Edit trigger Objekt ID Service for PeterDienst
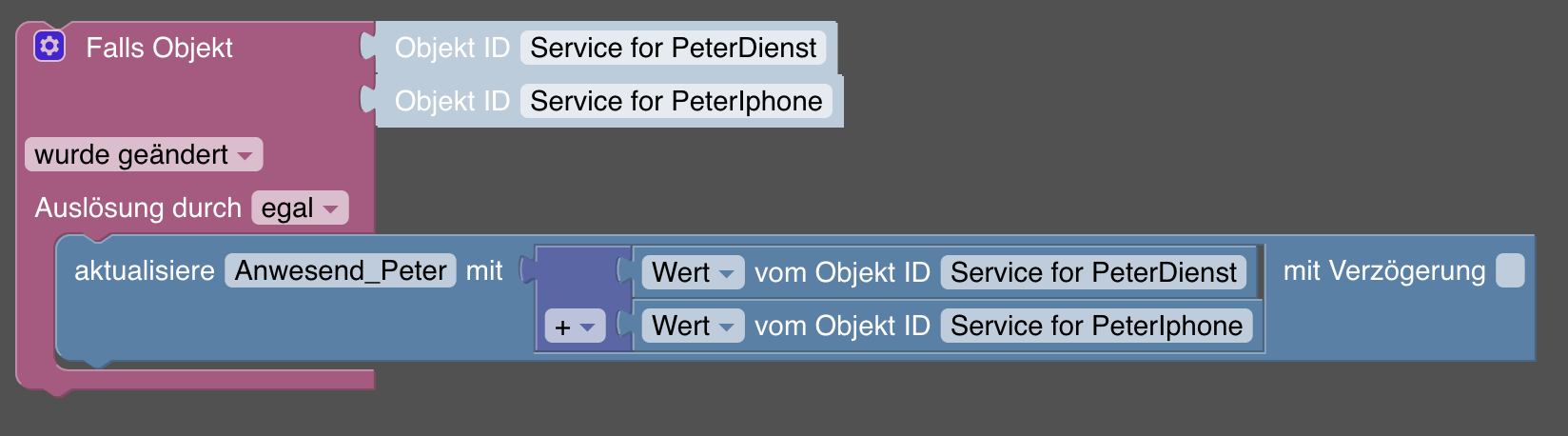This screenshot has width=1568, height=436. [x=673, y=48]
